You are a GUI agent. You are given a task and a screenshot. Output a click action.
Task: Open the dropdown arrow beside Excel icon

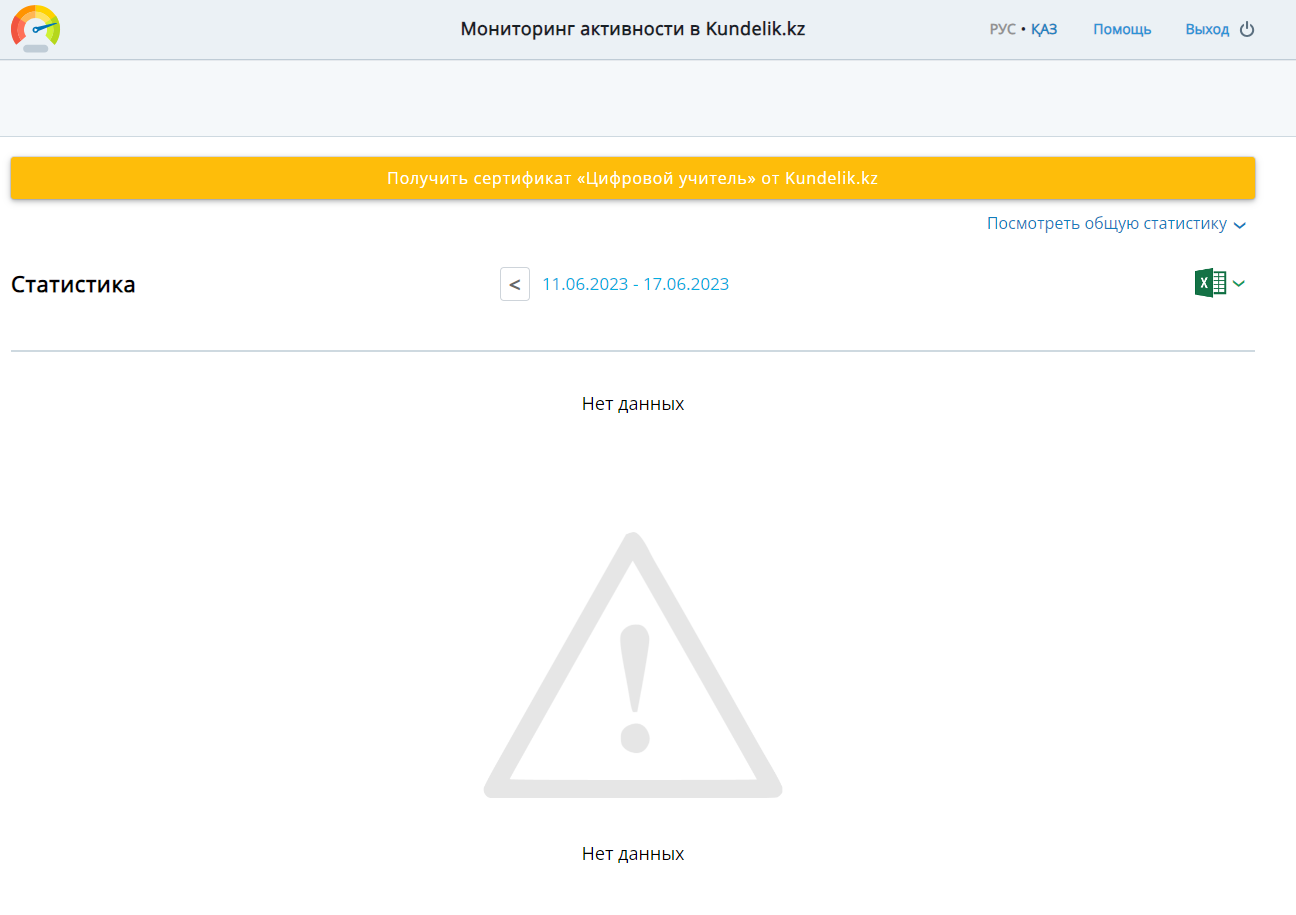[1239, 284]
